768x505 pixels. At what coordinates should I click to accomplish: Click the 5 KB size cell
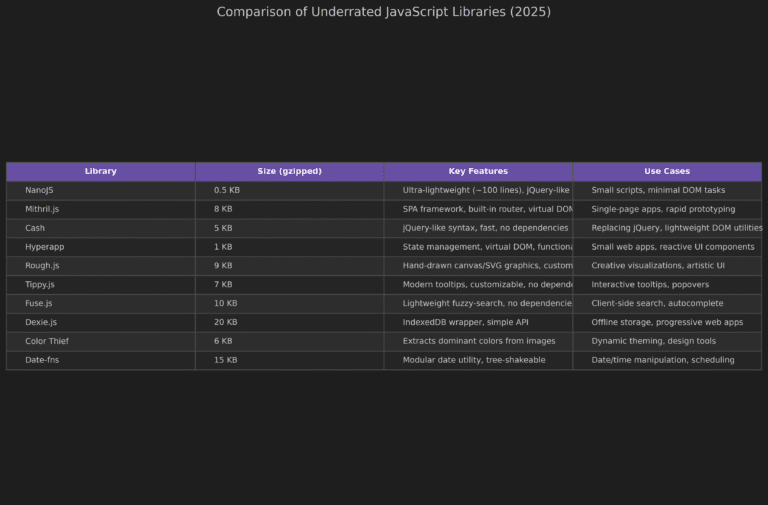coord(289,228)
